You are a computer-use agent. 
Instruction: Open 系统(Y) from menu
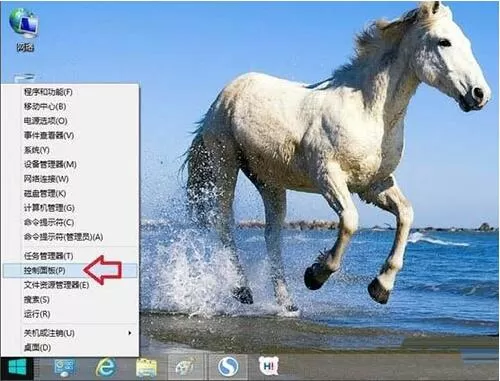tap(71, 150)
